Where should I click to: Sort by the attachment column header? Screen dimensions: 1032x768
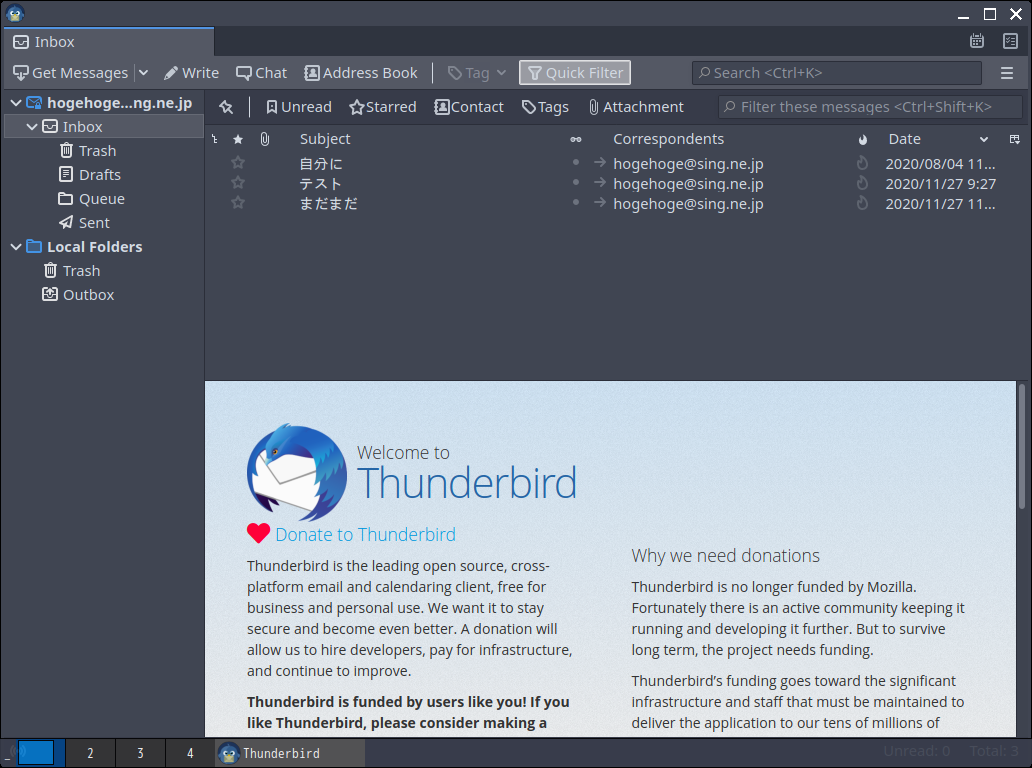(x=265, y=140)
